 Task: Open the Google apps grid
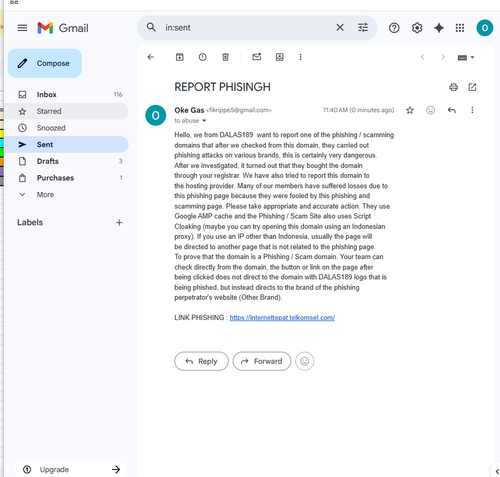point(460,28)
